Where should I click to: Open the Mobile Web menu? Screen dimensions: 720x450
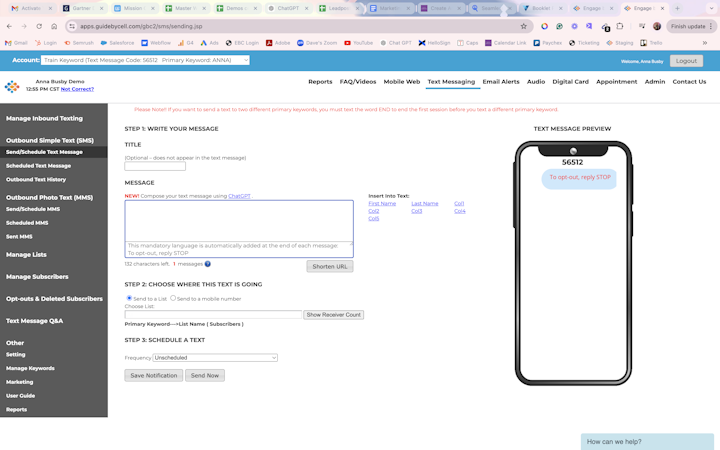402,82
